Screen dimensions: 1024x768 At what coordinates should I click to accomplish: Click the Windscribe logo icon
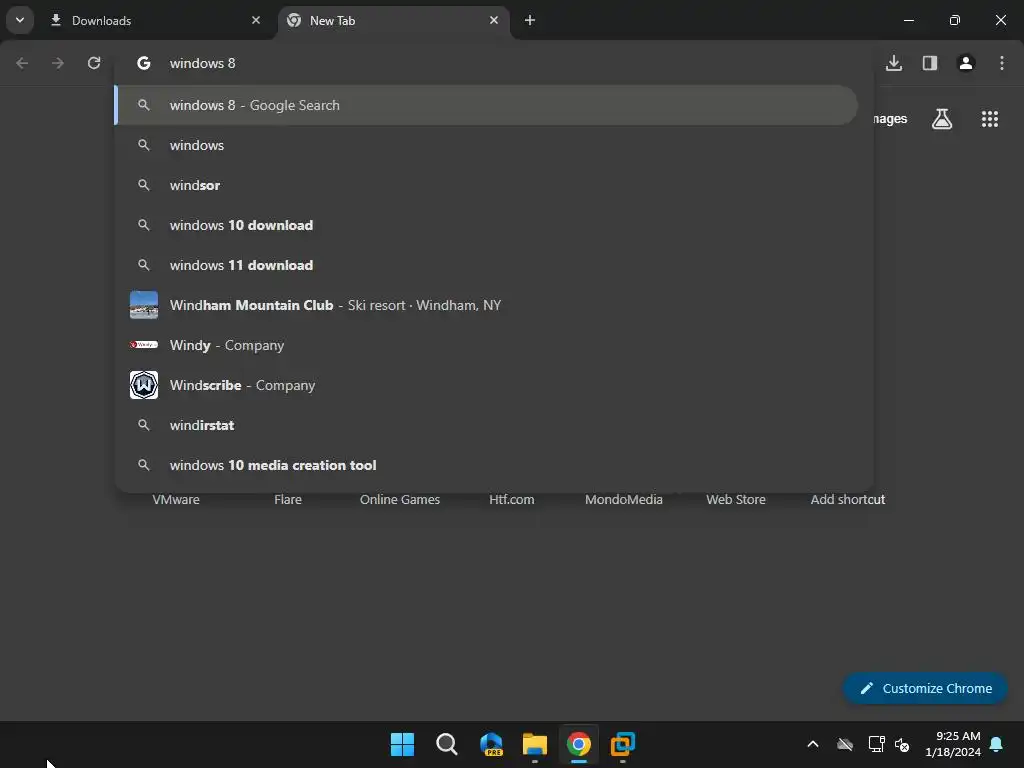pos(144,385)
